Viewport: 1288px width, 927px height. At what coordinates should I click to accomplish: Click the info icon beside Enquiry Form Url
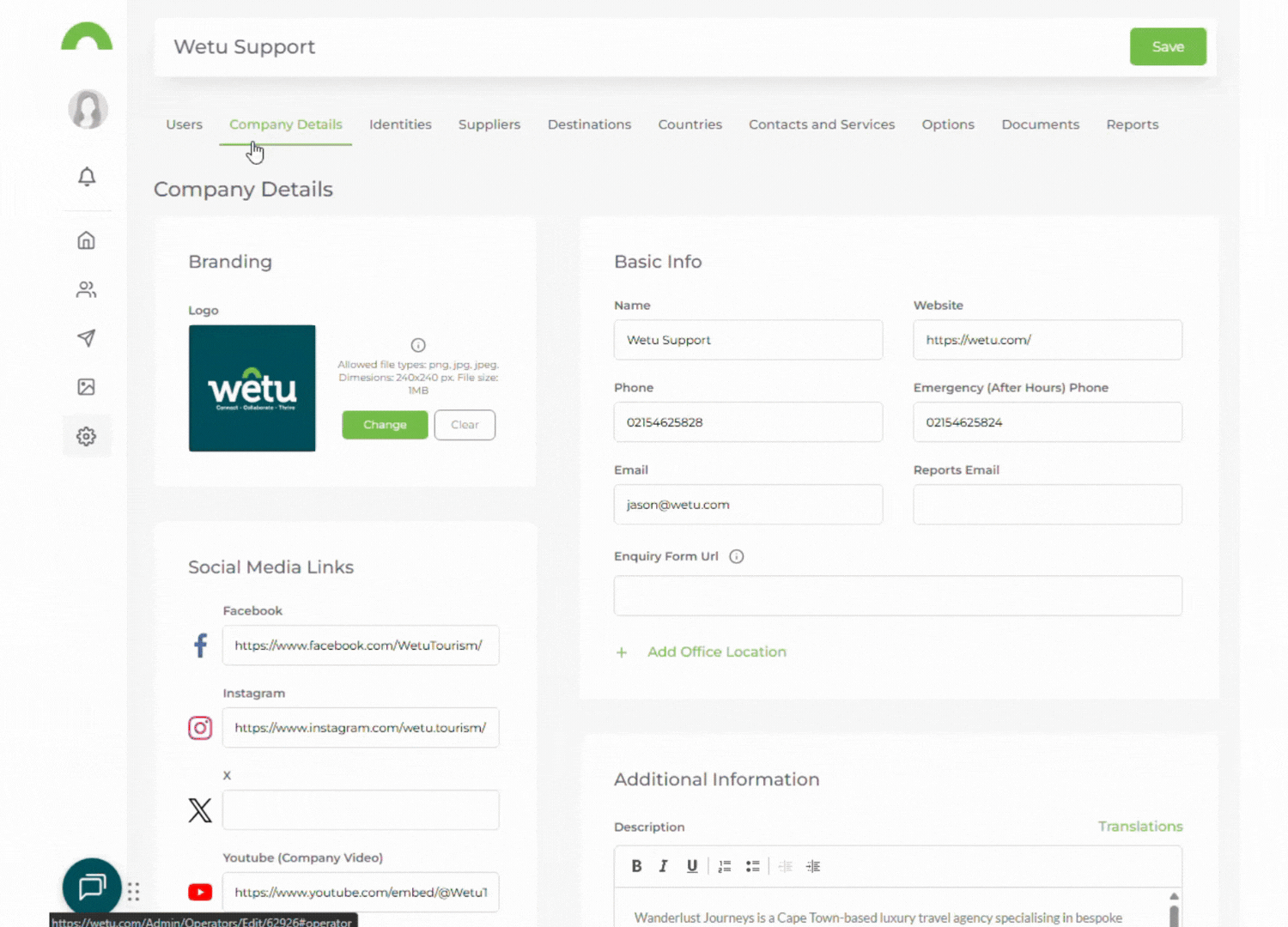coord(736,556)
